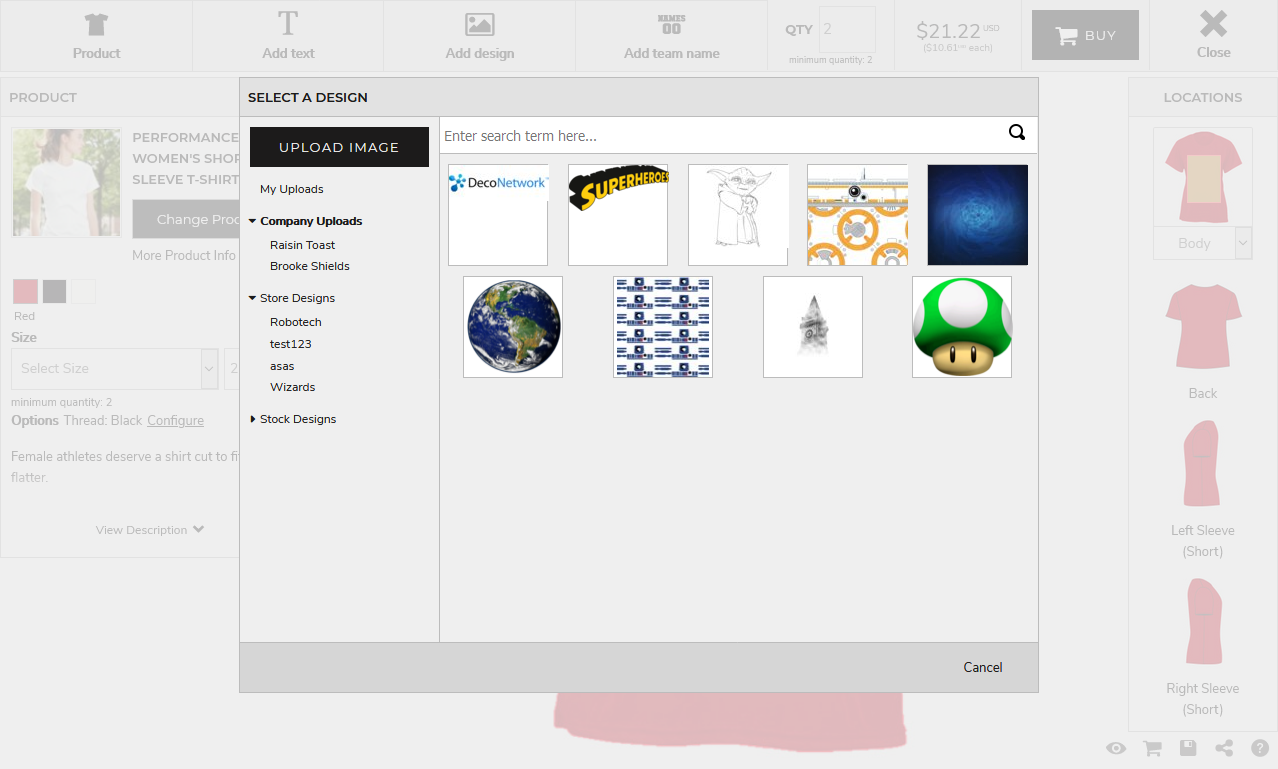Screen dimensions: 1278x769
Task: Select My Uploads in the design sidebar
Action: coord(290,189)
